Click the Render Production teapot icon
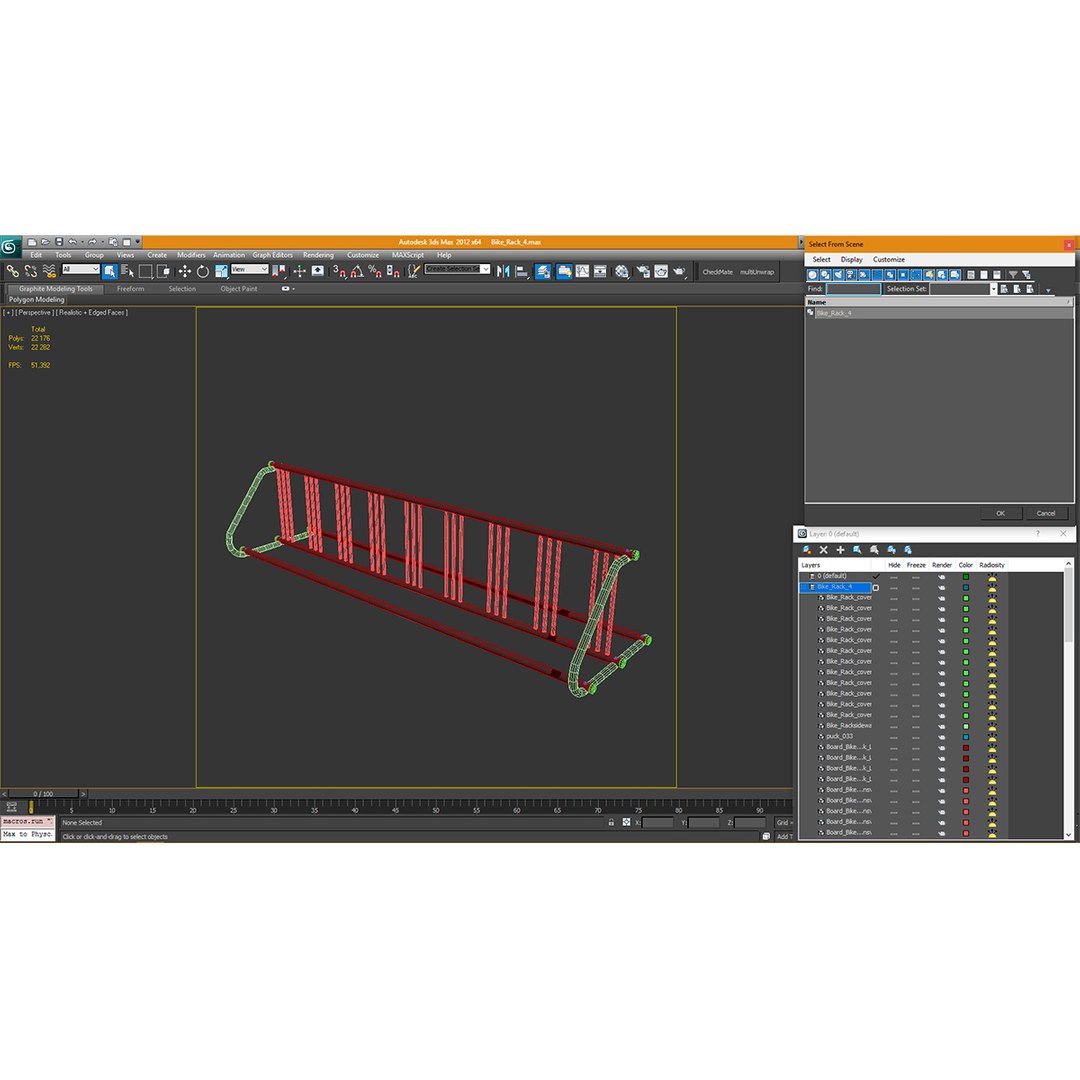Viewport: 1080px width, 1080px height. [679, 271]
